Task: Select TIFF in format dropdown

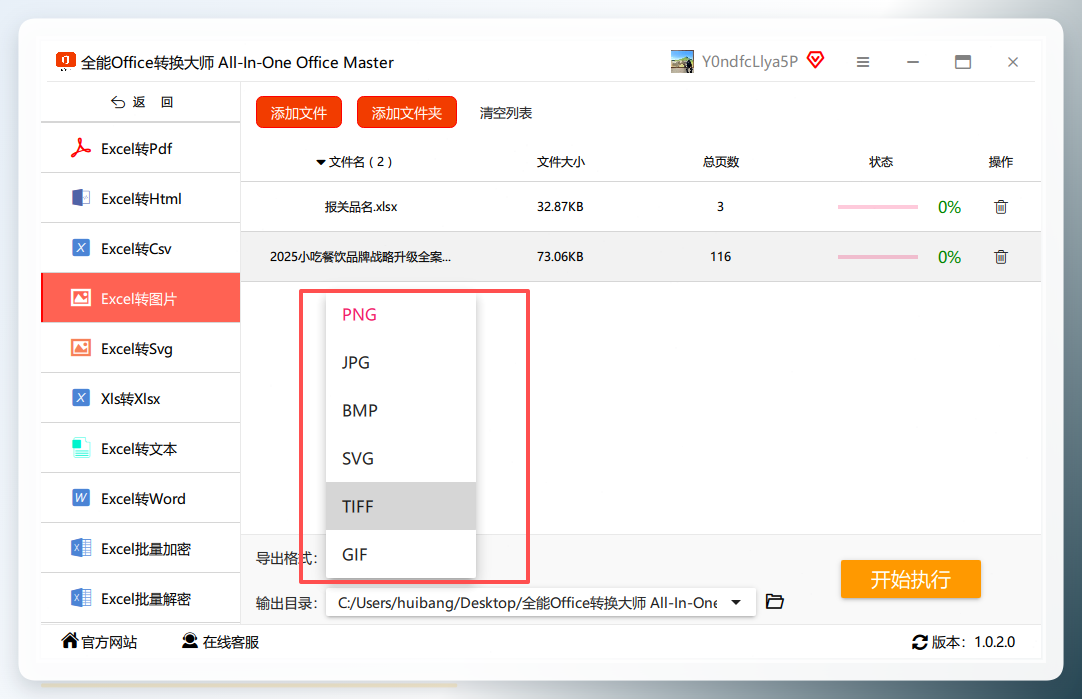Action: [400, 506]
